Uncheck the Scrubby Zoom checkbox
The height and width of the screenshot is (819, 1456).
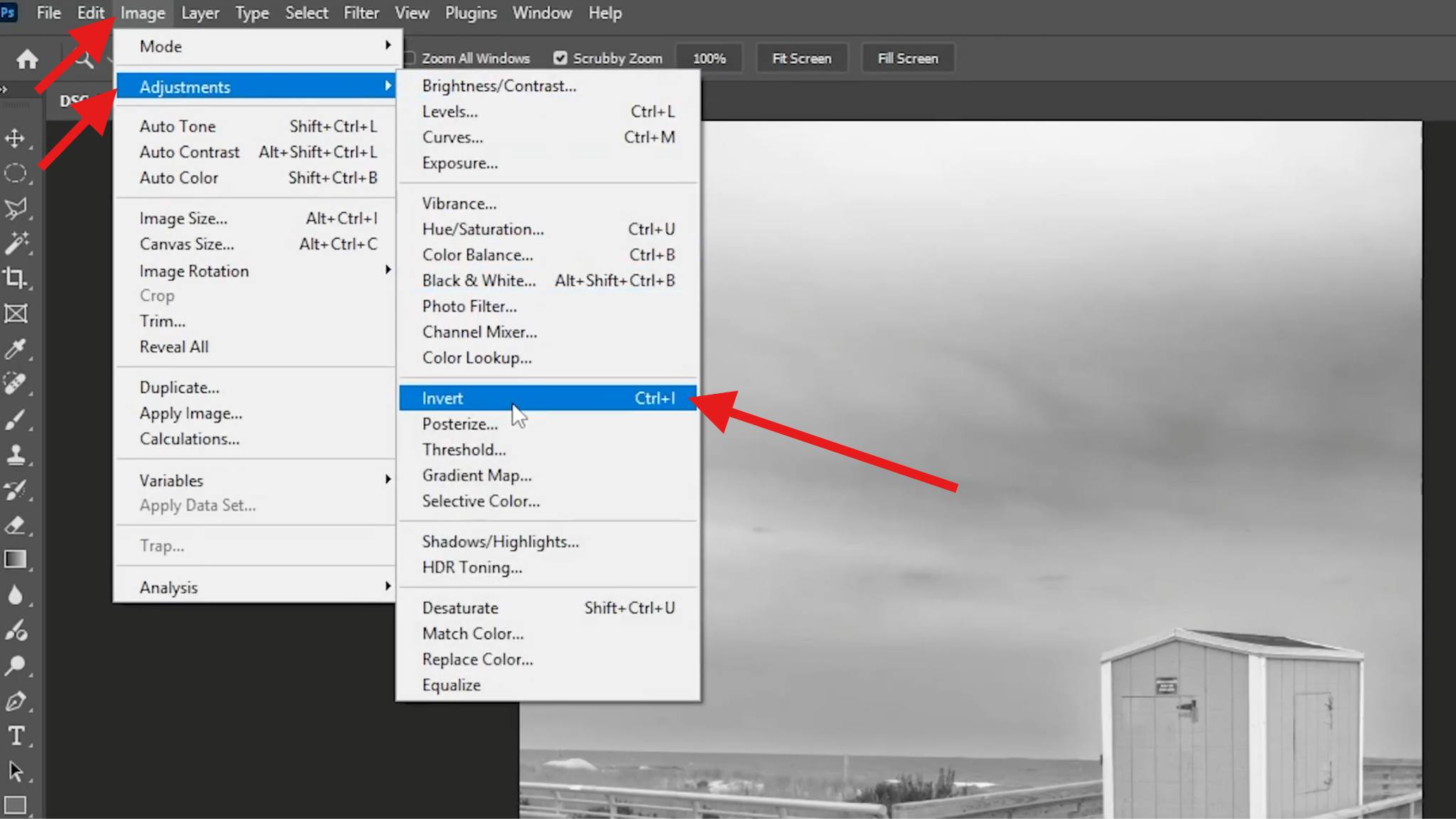point(560,58)
